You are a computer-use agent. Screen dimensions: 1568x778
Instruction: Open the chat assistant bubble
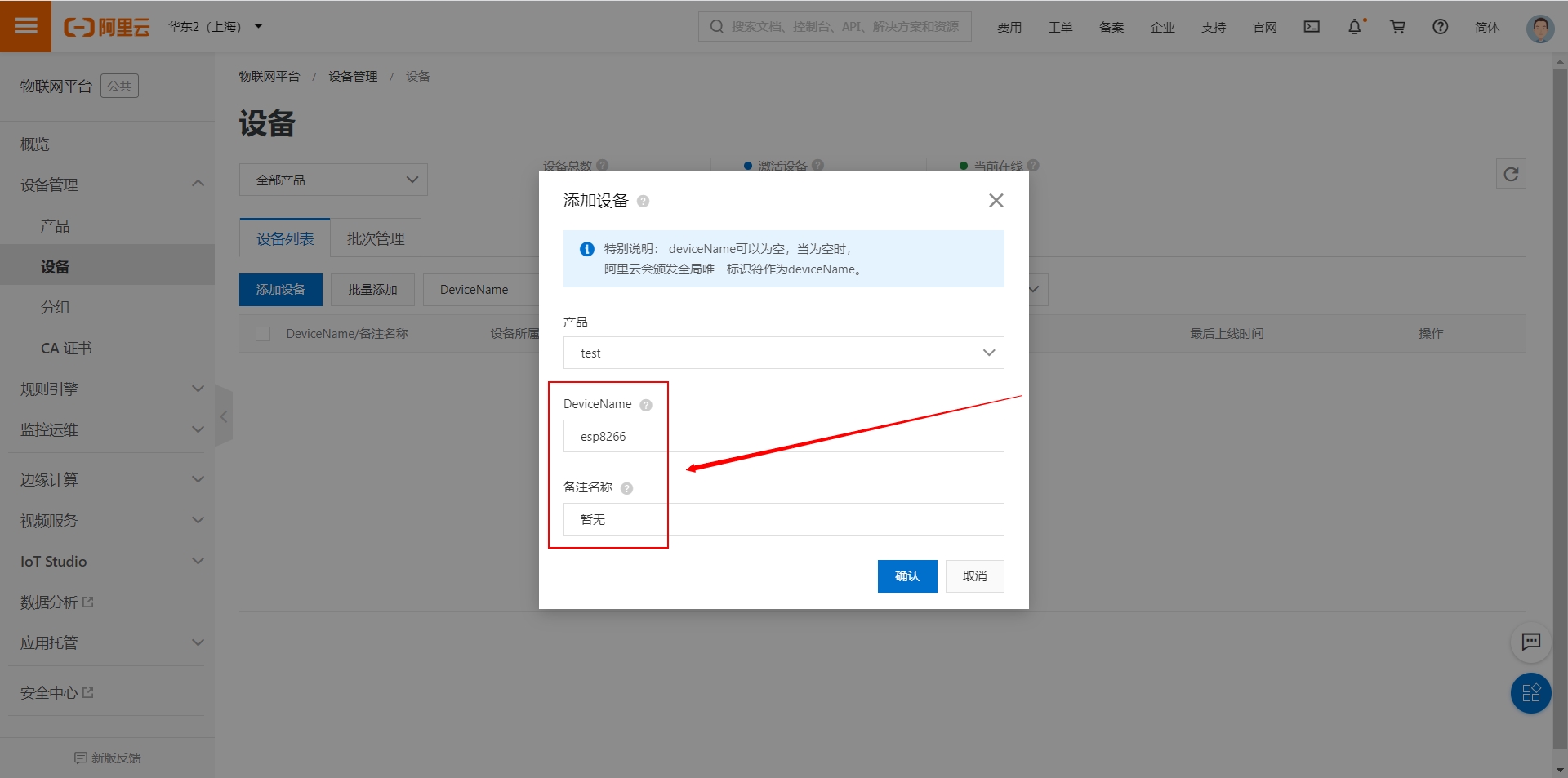point(1531,642)
